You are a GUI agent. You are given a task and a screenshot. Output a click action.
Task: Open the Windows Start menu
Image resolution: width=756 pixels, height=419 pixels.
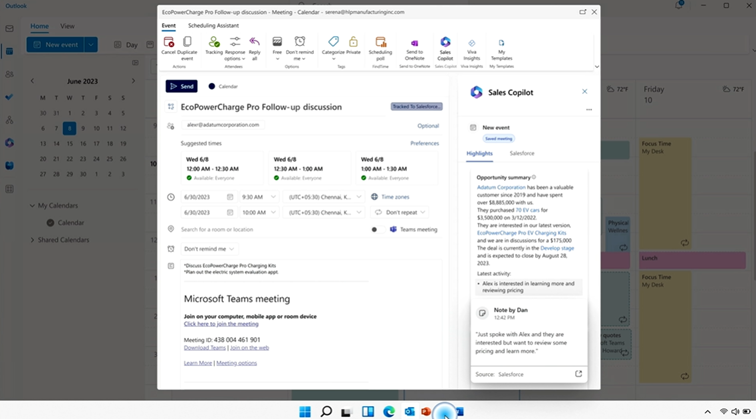click(x=305, y=412)
